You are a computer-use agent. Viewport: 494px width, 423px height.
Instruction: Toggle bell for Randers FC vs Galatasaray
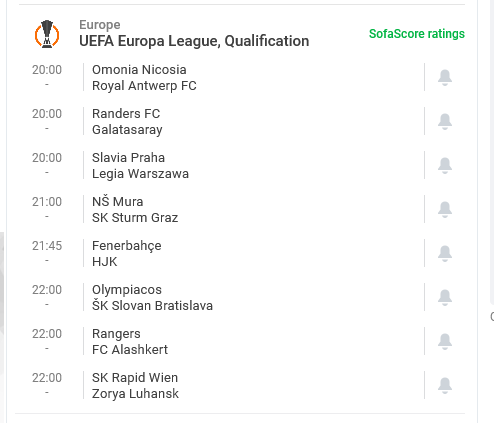(x=445, y=121)
